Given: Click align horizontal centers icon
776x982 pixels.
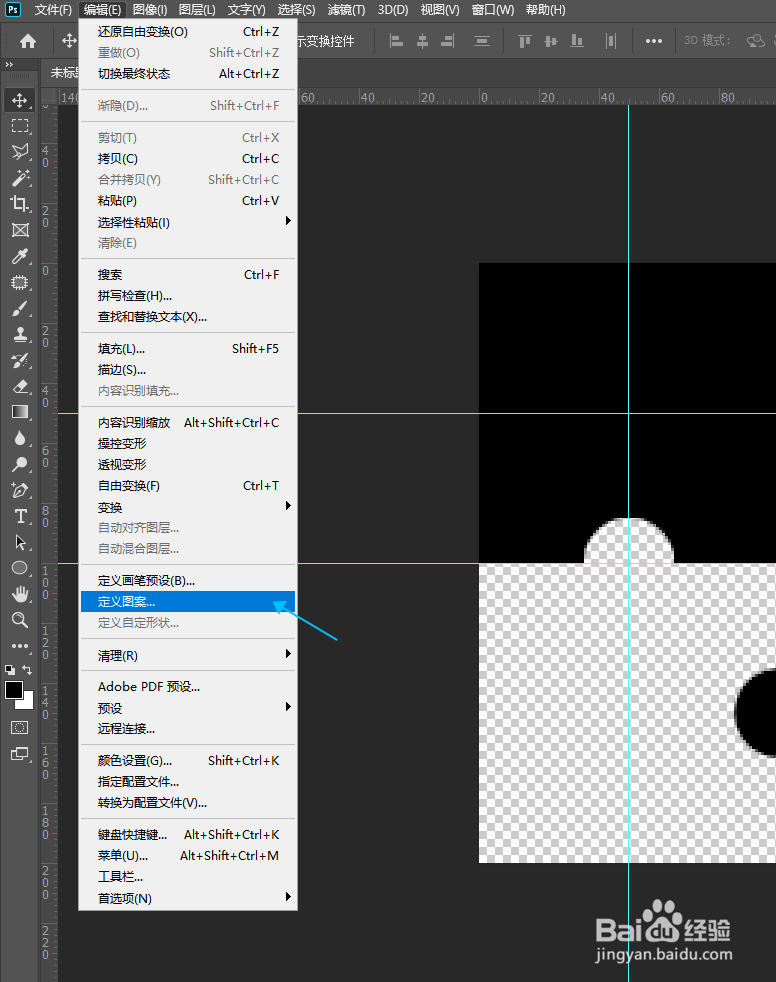Looking at the screenshot, I should pos(423,41).
